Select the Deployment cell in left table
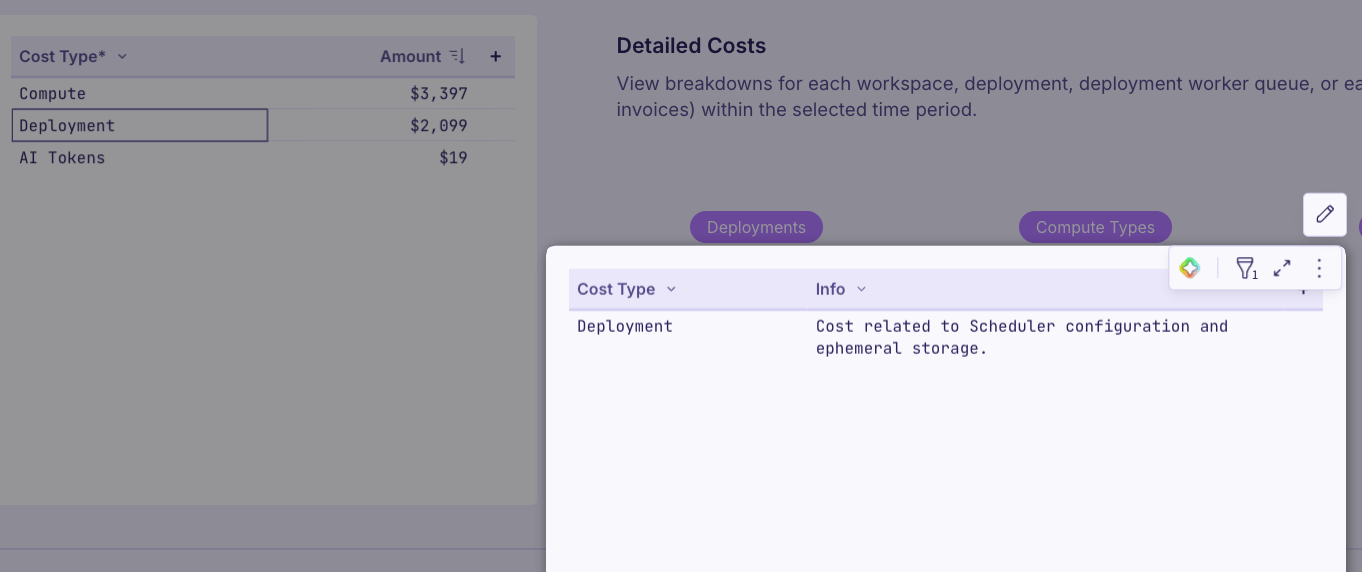 (140, 125)
